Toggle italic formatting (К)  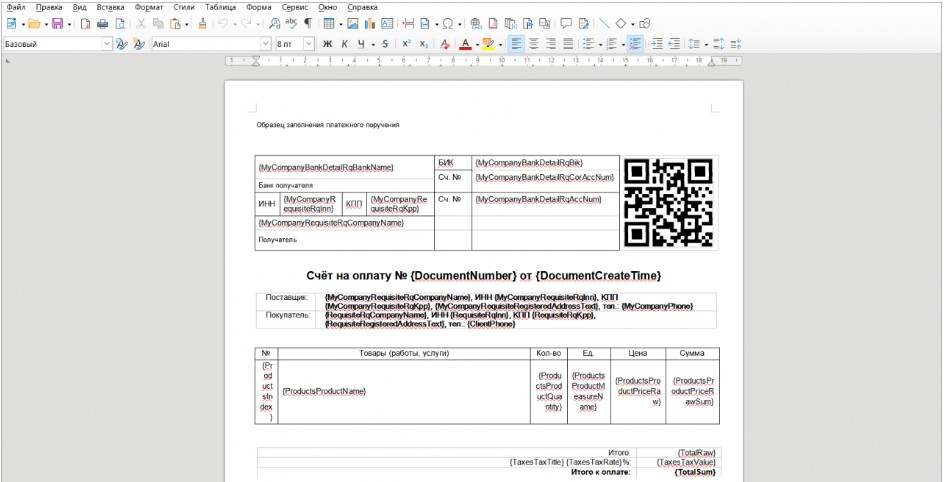click(344, 44)
